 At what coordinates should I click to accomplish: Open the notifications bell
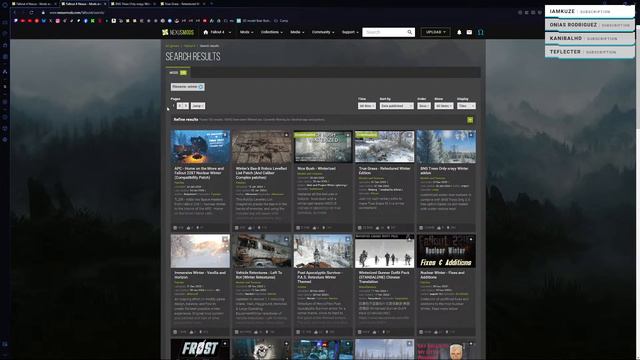coord(459,32)
